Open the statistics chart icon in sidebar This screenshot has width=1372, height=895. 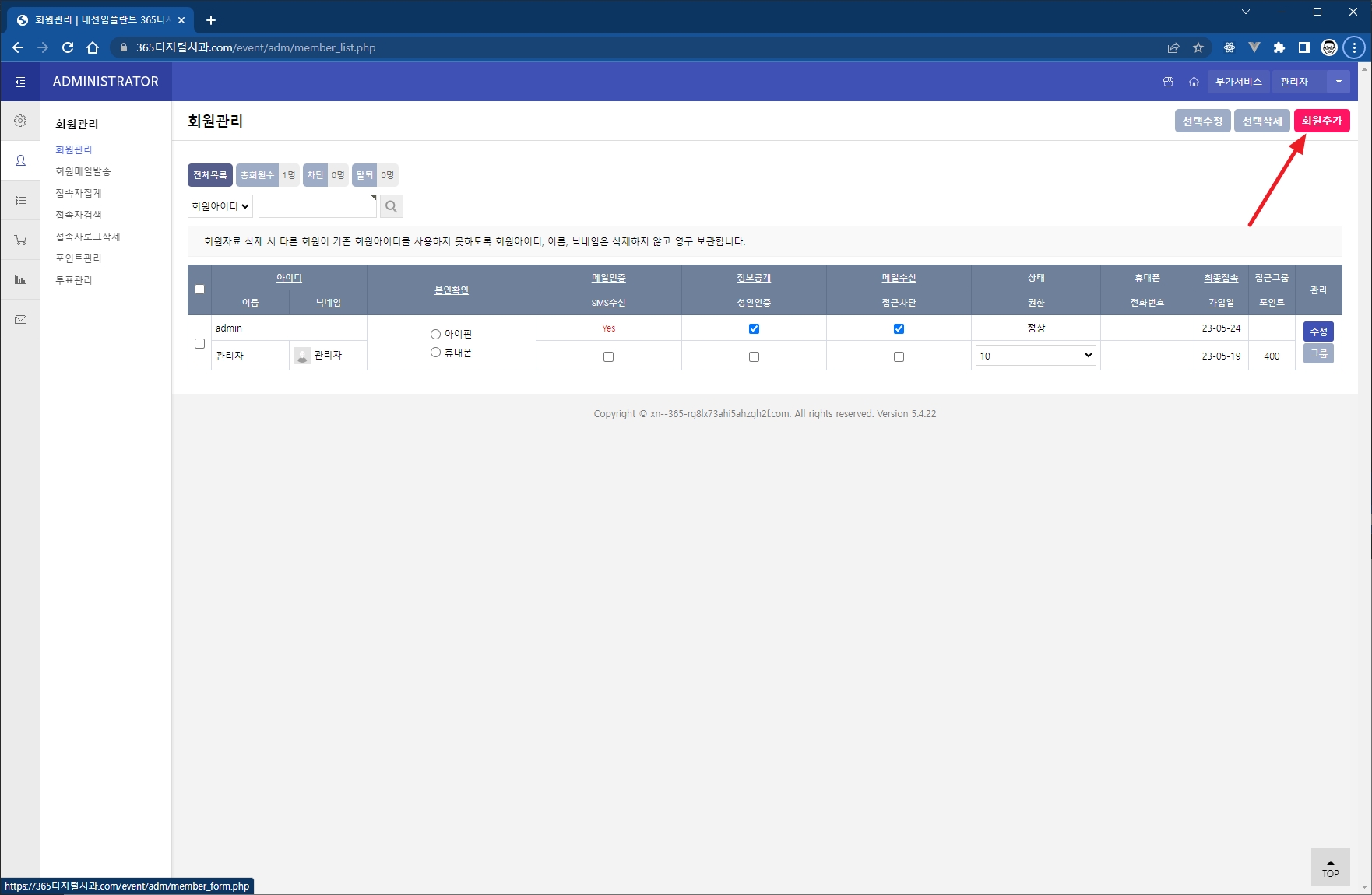tap(20, 279)
